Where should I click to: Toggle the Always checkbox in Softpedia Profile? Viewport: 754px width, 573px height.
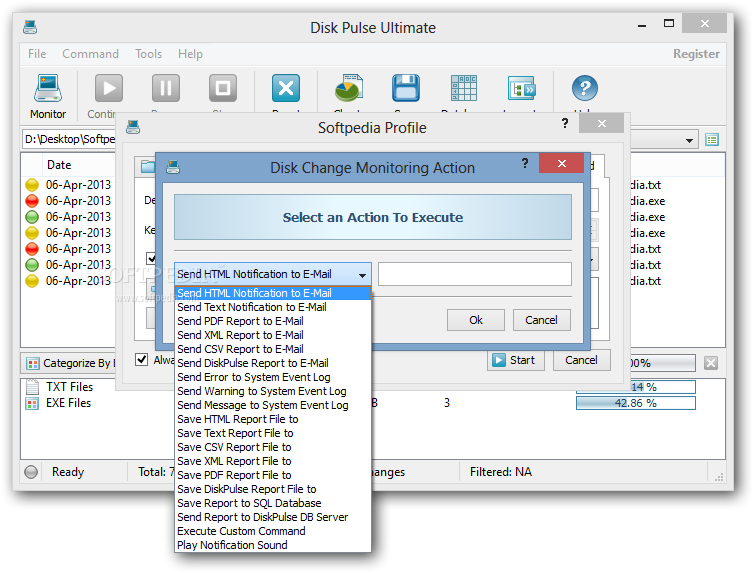coord(141,360)
